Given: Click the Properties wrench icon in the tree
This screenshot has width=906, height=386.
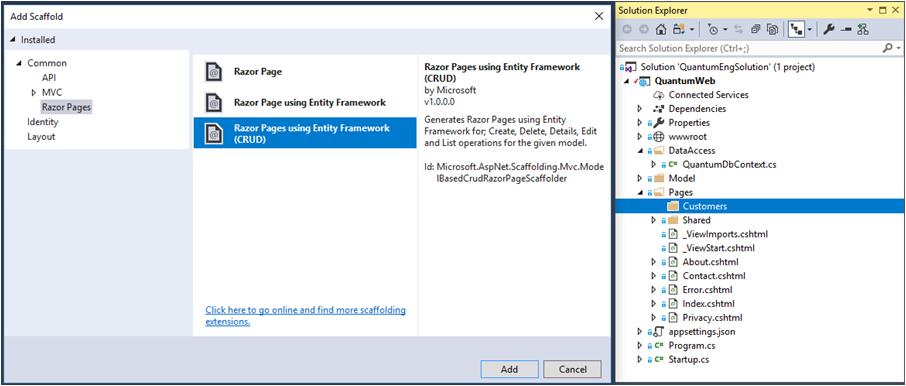Looking at the screenshot, I should 659,123.
